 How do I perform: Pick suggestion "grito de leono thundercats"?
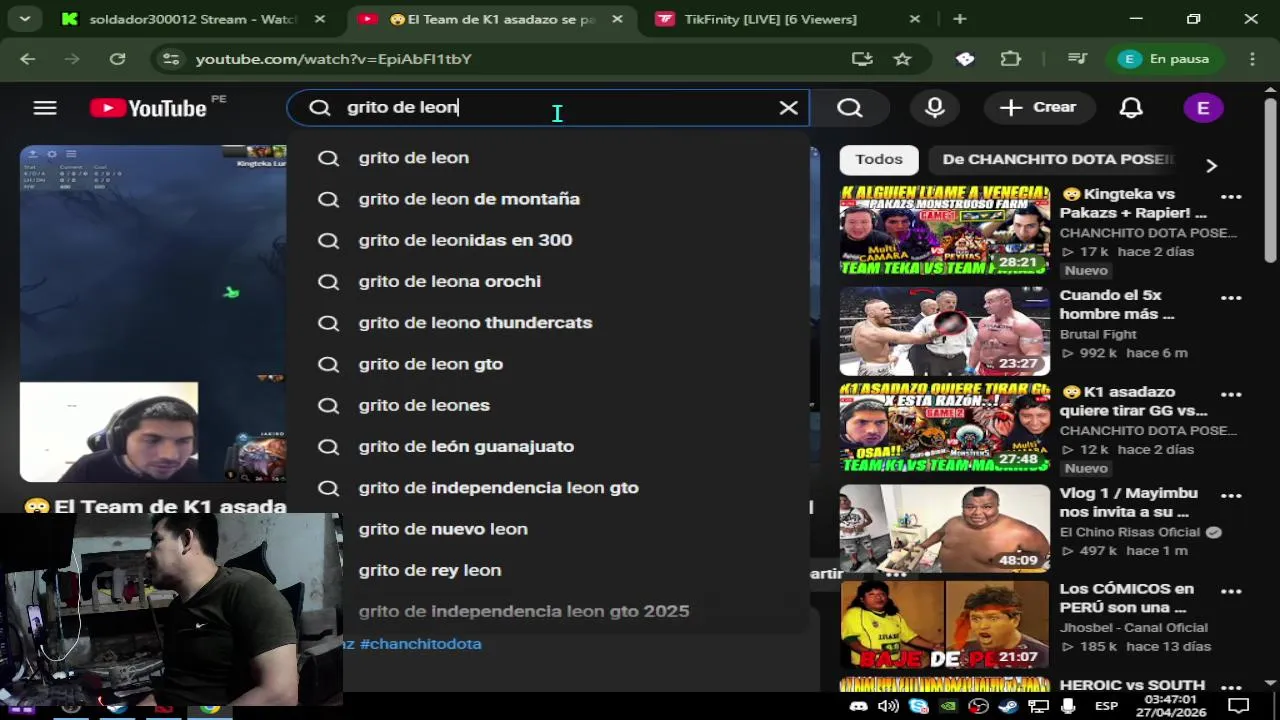pos(548,322)
